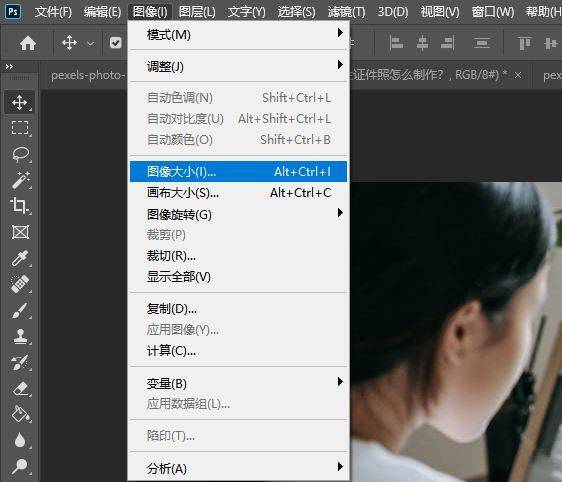The height and width of the screenshot is (482, 562).
Task: Toggle the Auto-Select checkbox in options bar
Action: click(x=115, y=43)
